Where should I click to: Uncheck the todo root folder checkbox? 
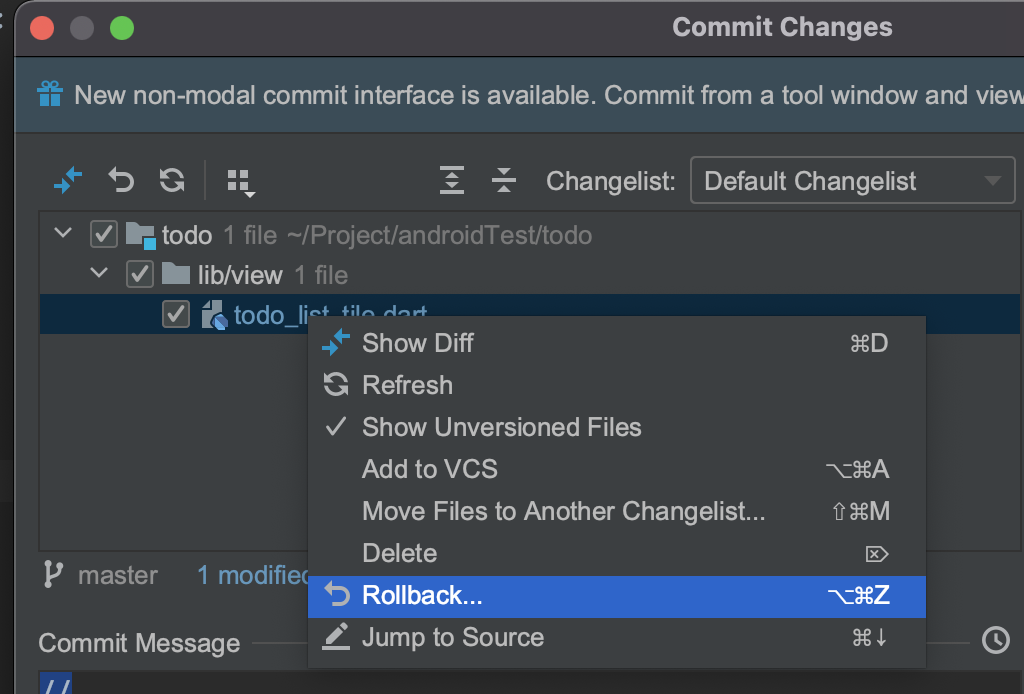click(103, 235)
